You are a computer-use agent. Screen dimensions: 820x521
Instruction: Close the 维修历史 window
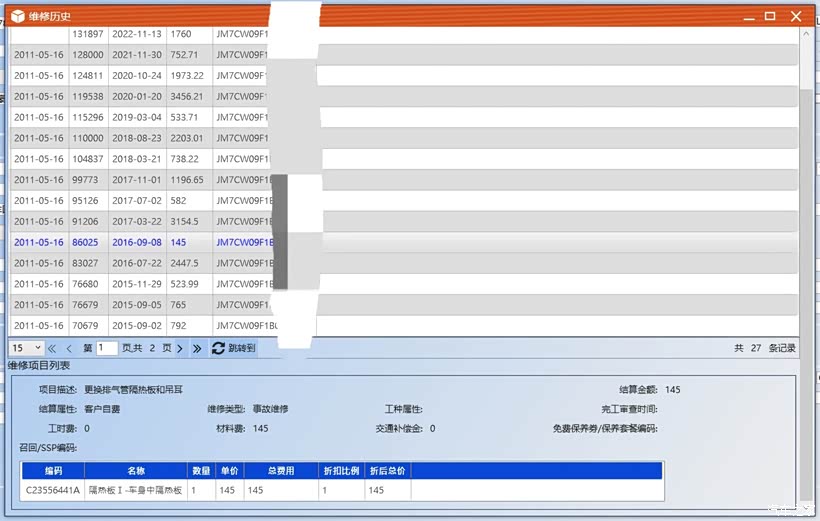(x=796, y=16)
